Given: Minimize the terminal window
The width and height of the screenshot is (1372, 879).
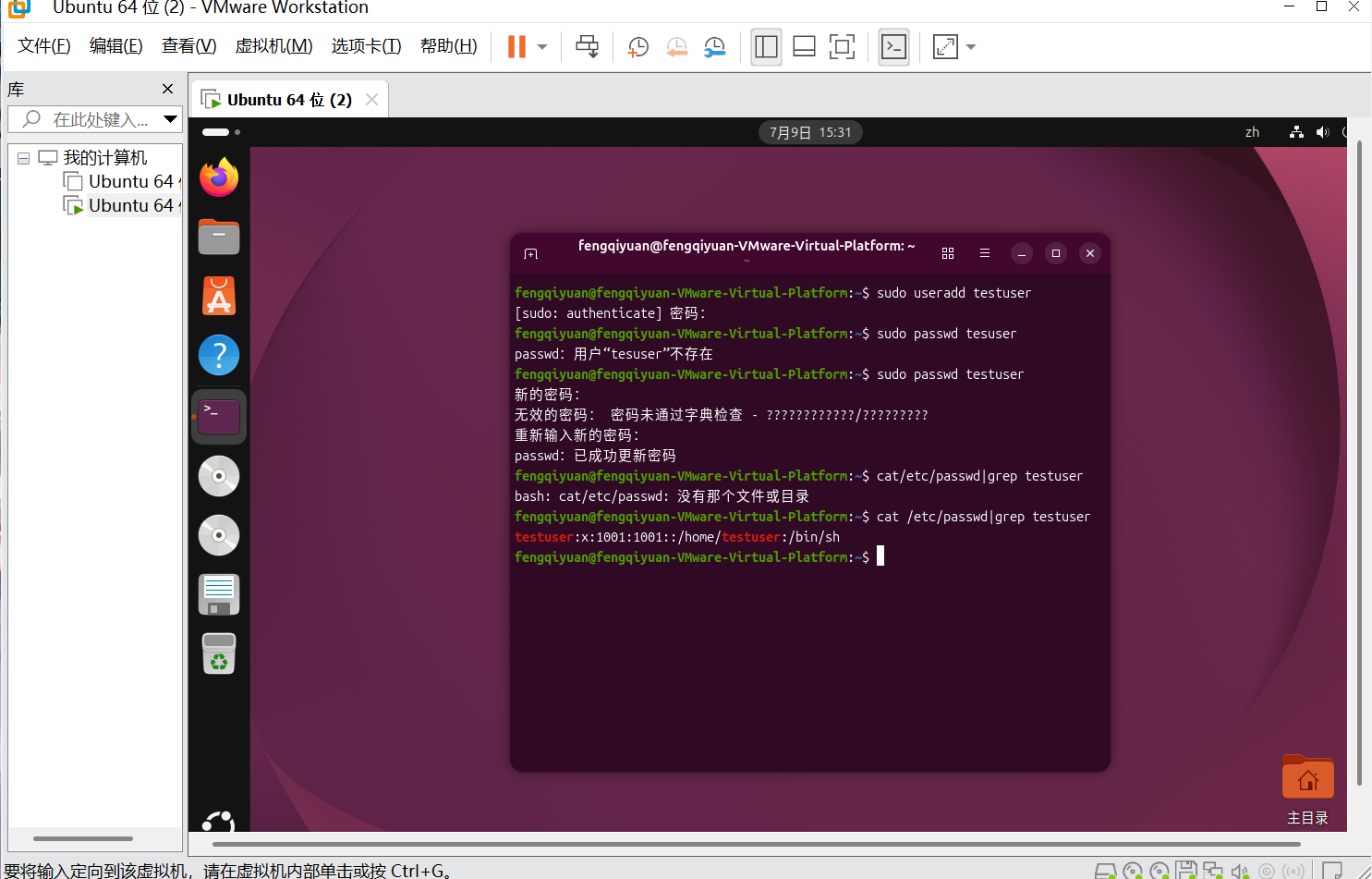Looking at the screenshot, I should [1022, 253].
